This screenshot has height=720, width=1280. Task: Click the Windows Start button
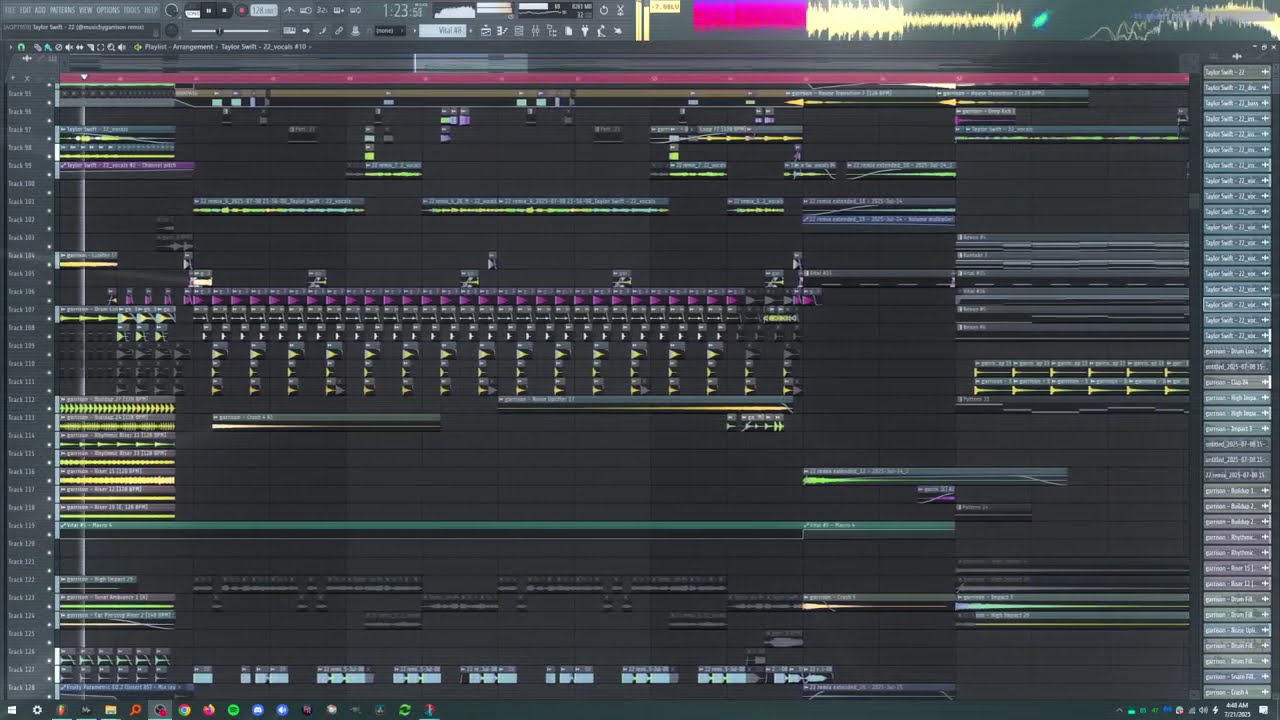[x=13, y=710]
